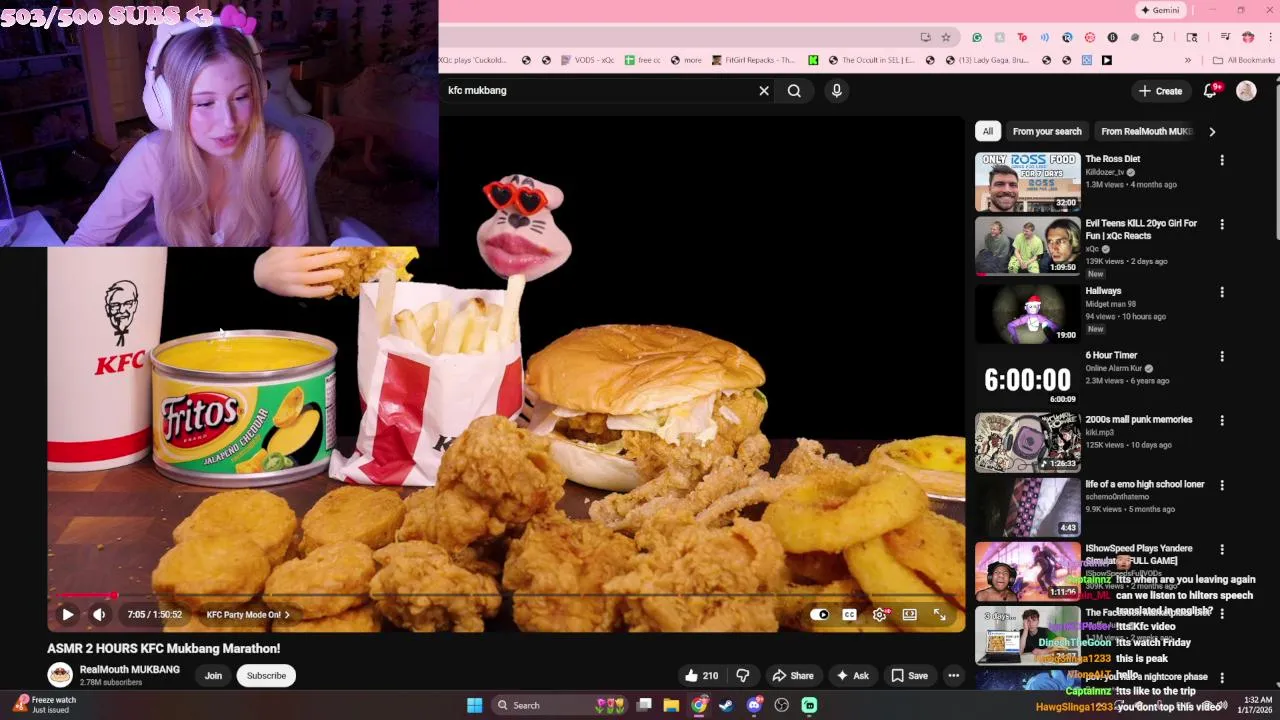Viewport: 1280px width, 720px height.
Task: Seek on the red video progress bar
Action: (x=506, y=596)
